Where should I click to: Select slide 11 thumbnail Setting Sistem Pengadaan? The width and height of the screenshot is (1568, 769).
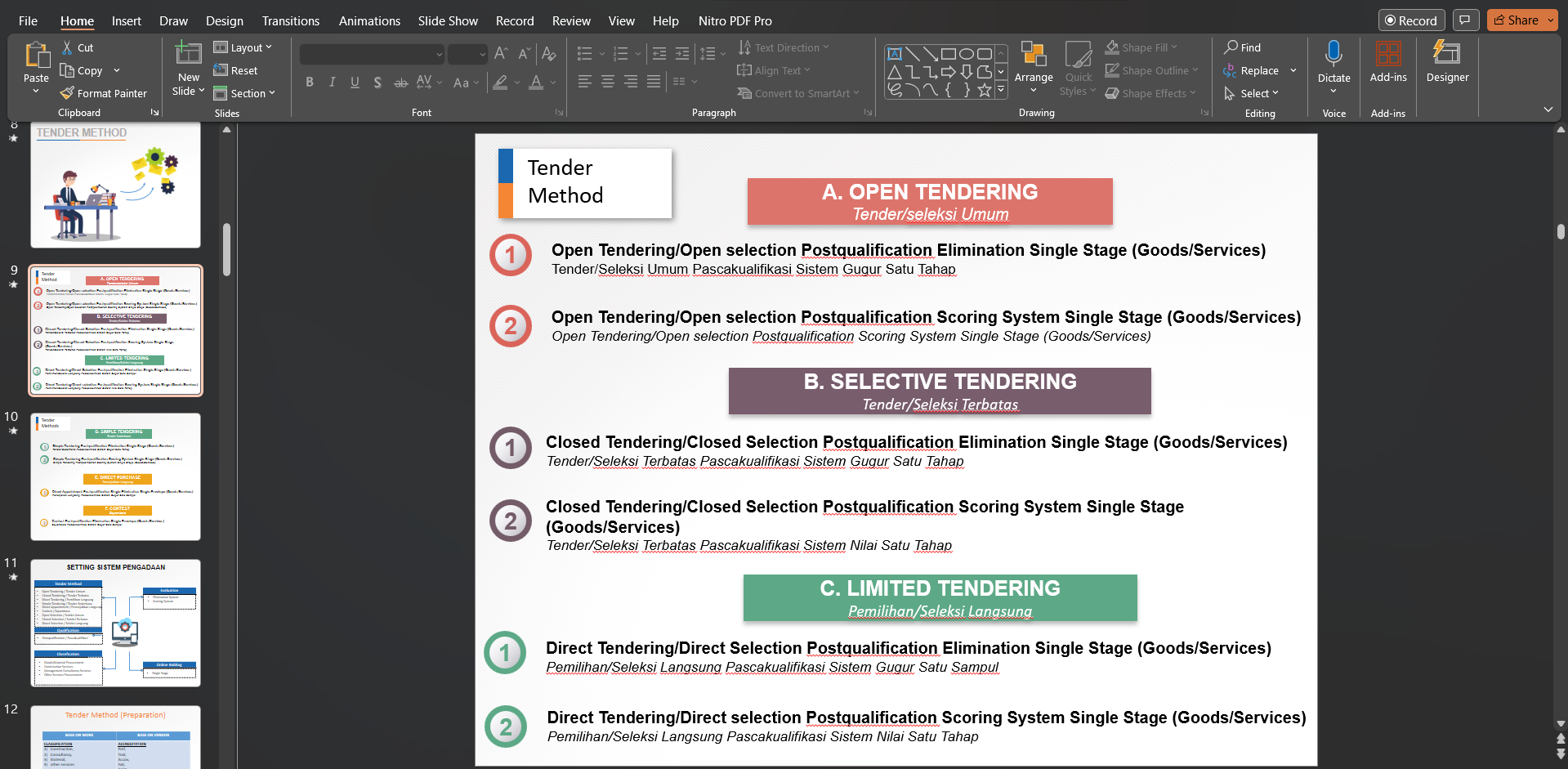click(x=115, y=623)
